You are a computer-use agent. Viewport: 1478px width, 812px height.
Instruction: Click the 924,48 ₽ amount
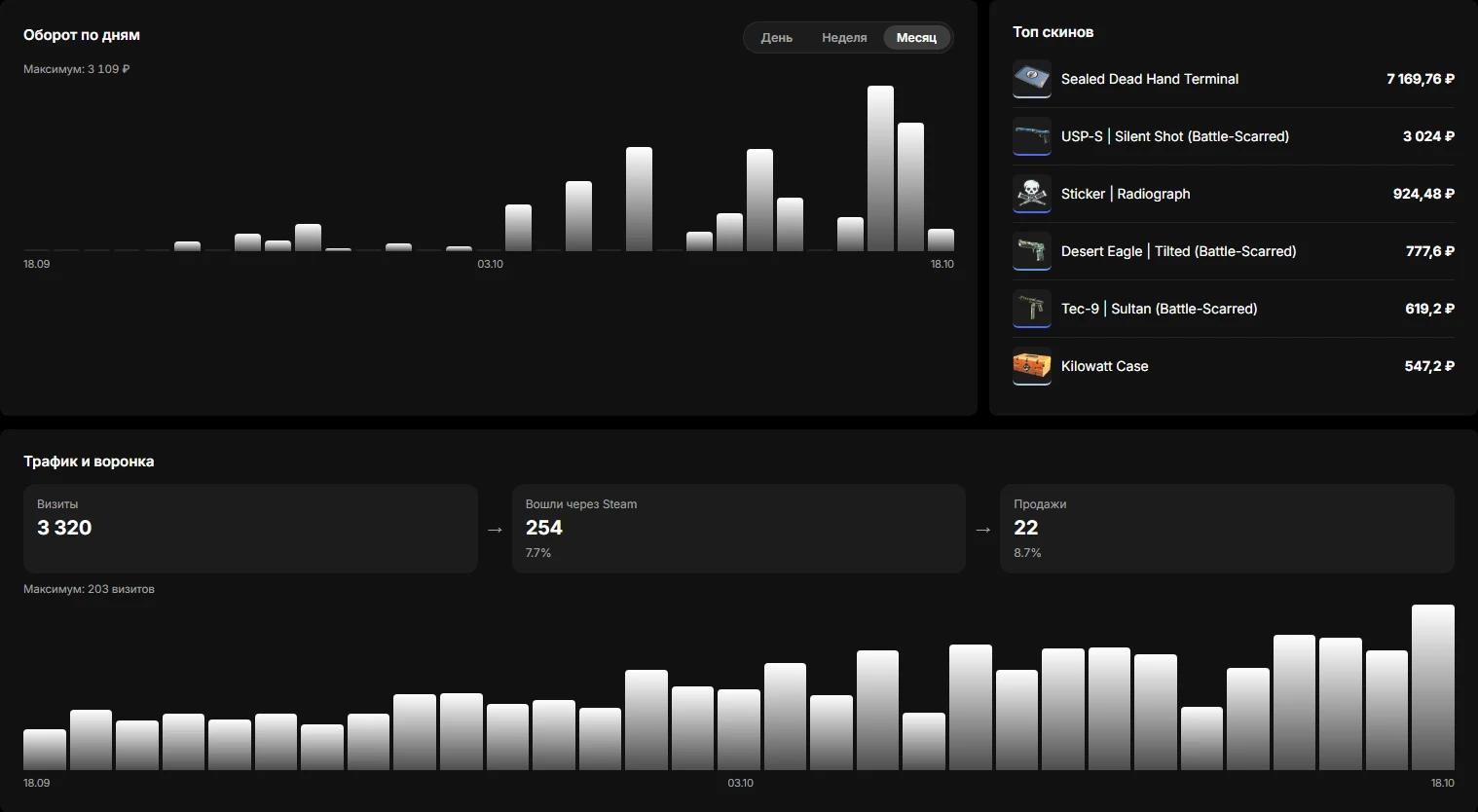tap(1423, 194)
